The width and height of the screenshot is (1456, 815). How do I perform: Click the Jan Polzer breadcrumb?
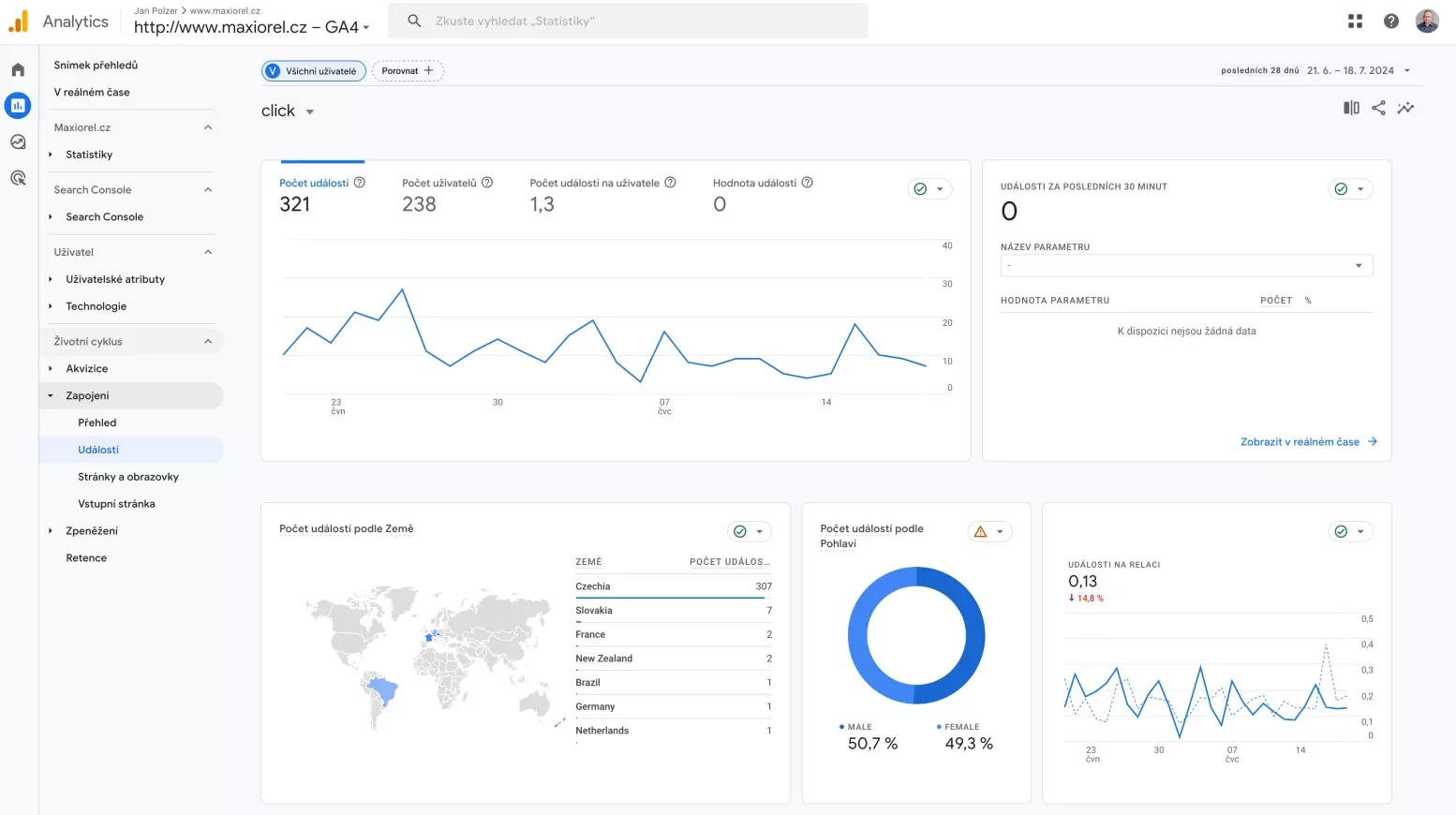[156, 11]
